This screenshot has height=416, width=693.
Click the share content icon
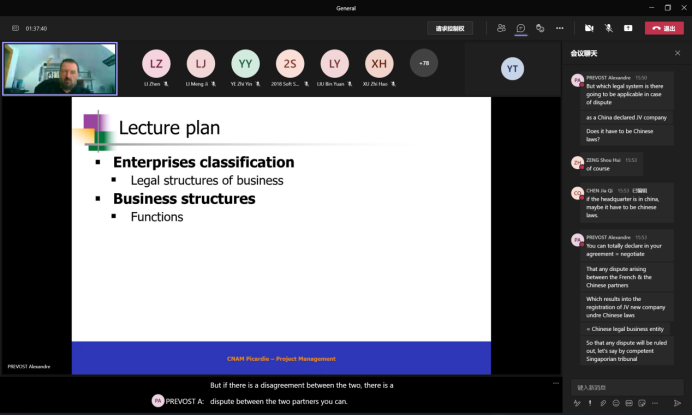[x=628, y=28]
